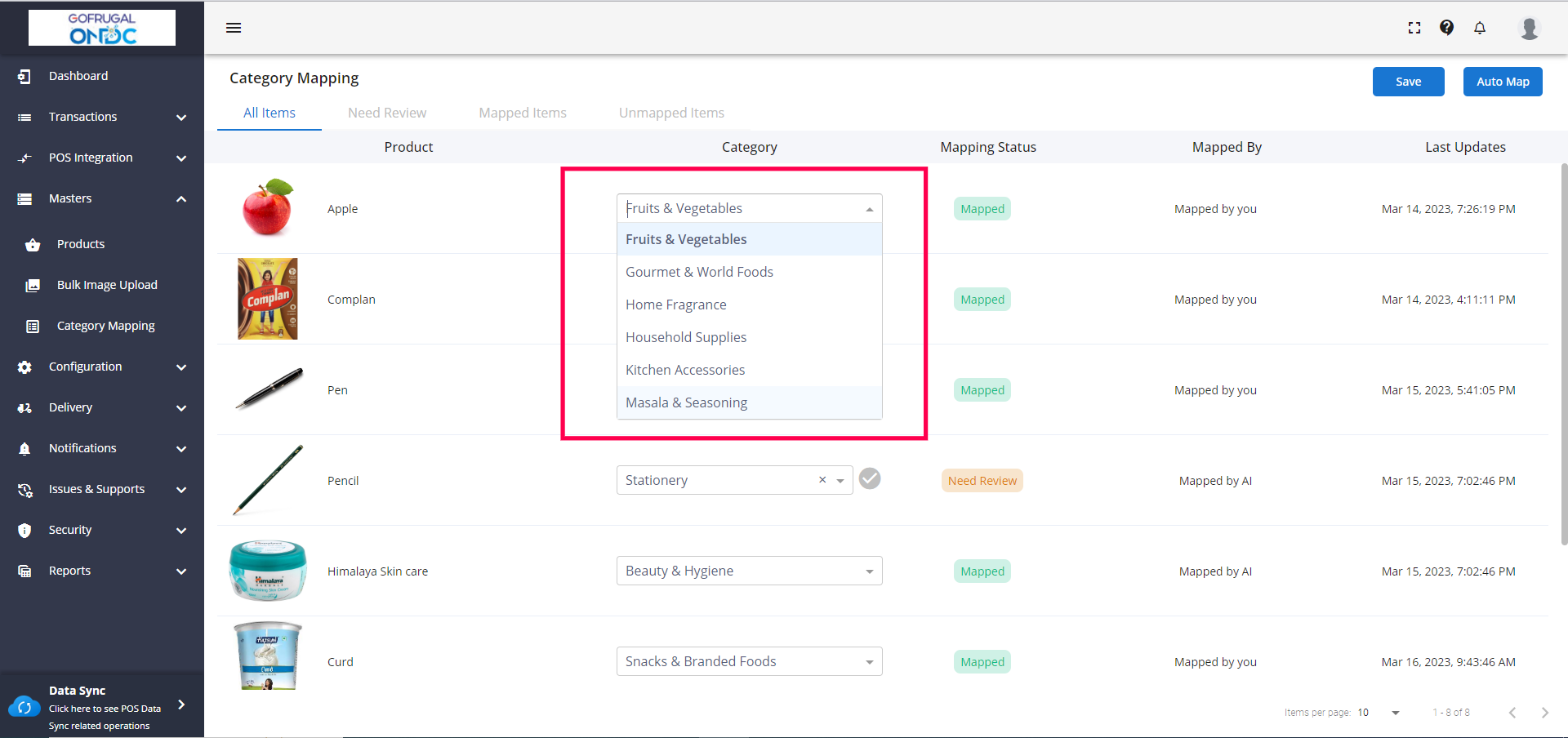
Task: Collapse the Masters sidebar section
Action: 181,199
